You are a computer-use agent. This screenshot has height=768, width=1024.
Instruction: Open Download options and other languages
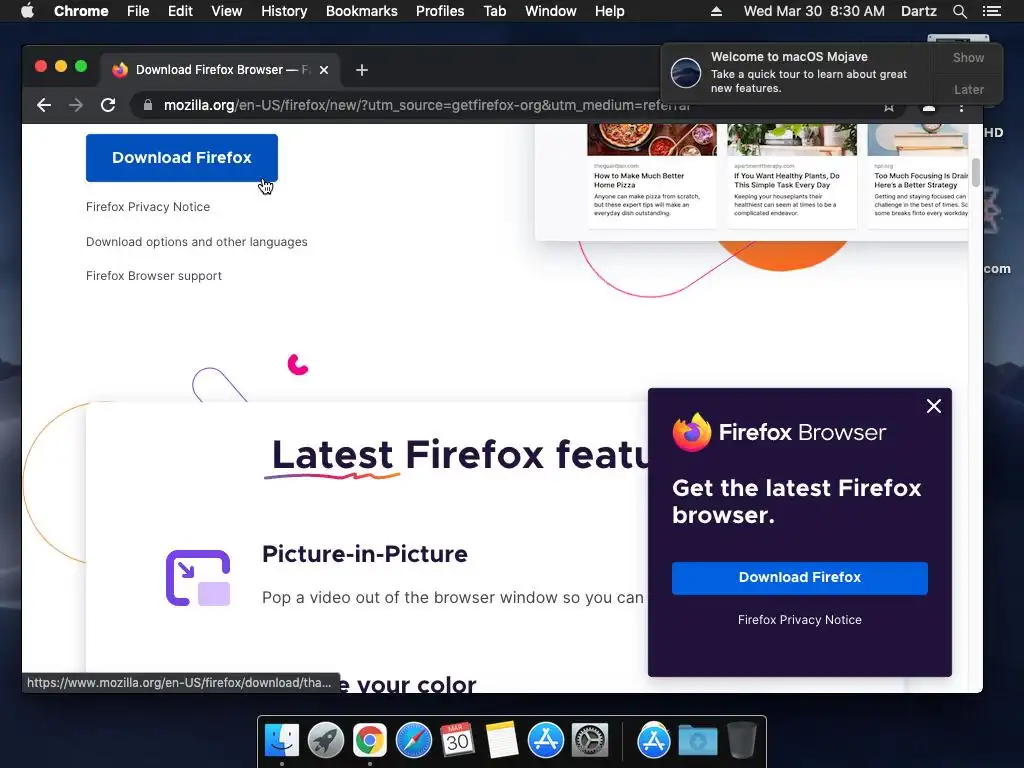[x=197, y=242]
